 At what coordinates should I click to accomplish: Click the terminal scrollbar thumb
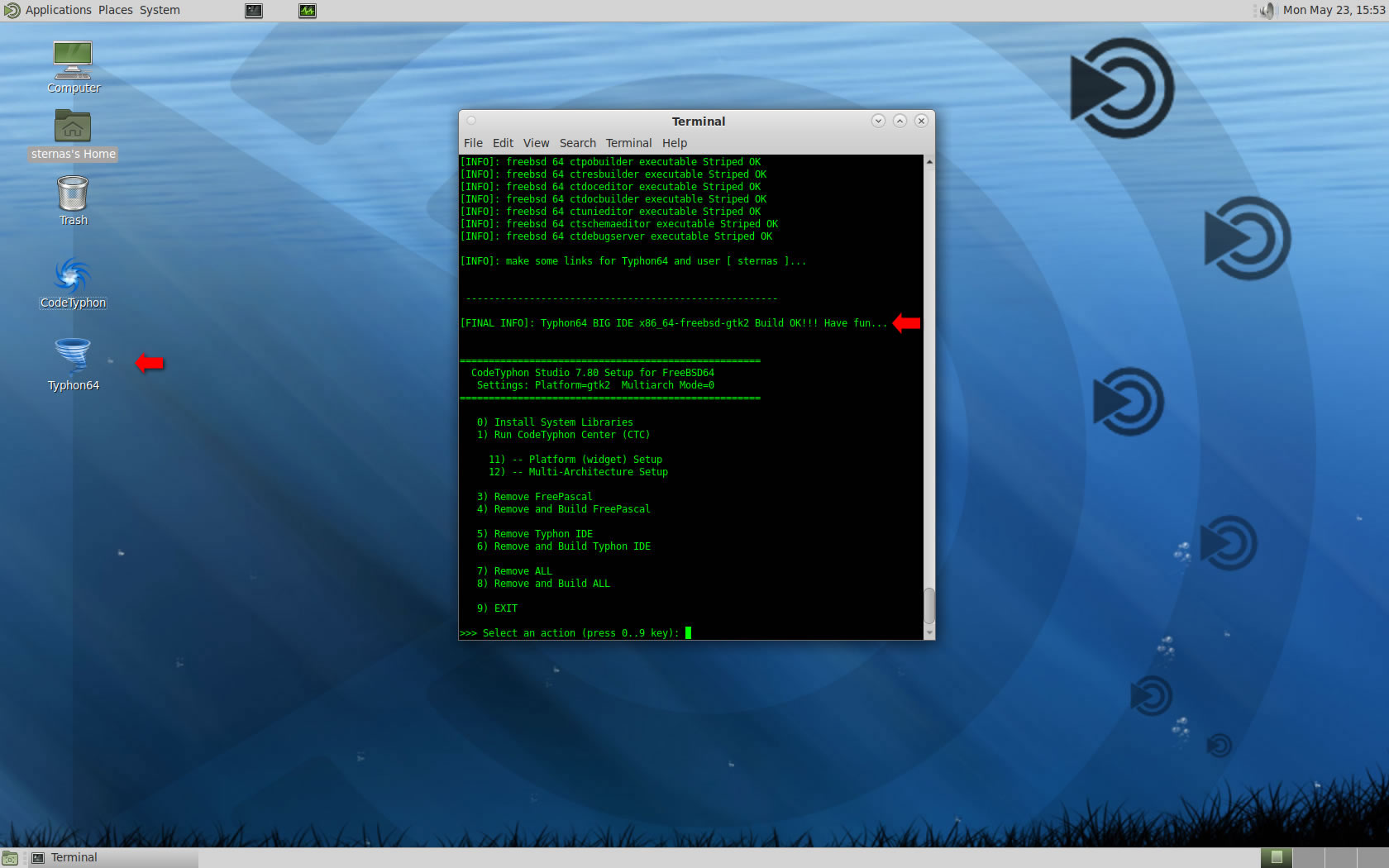pos(929,606)
